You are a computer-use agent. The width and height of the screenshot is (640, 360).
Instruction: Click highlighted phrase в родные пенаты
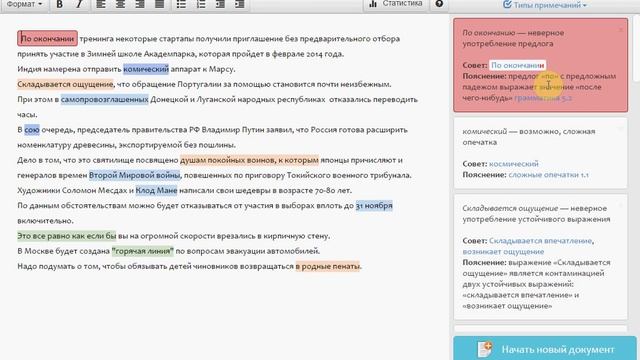(x=328, y=266)
